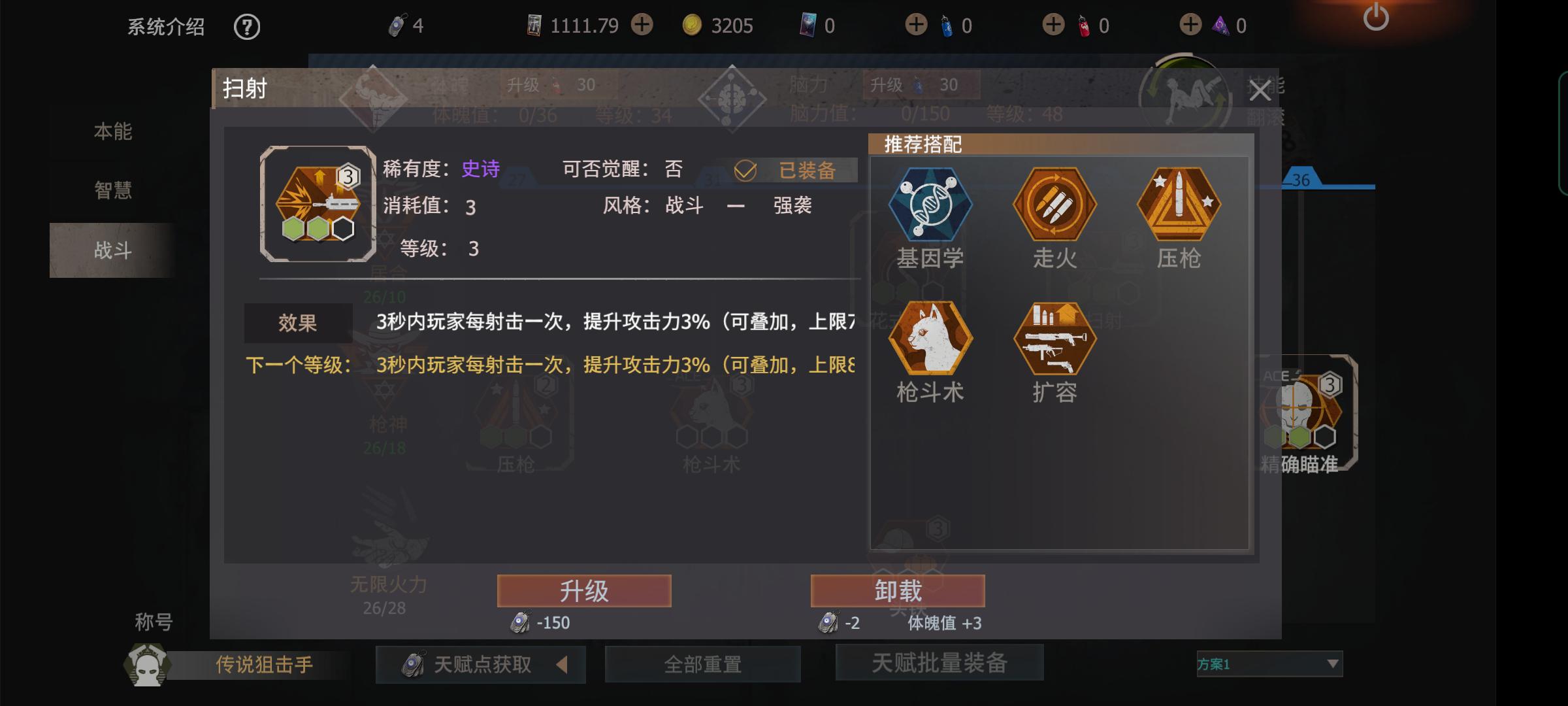Image resolution: width=1568 pixels, height=706 pixels.
Task: Select the 压枪 recommended talent icon
Action: click(x=1179, y=204)
